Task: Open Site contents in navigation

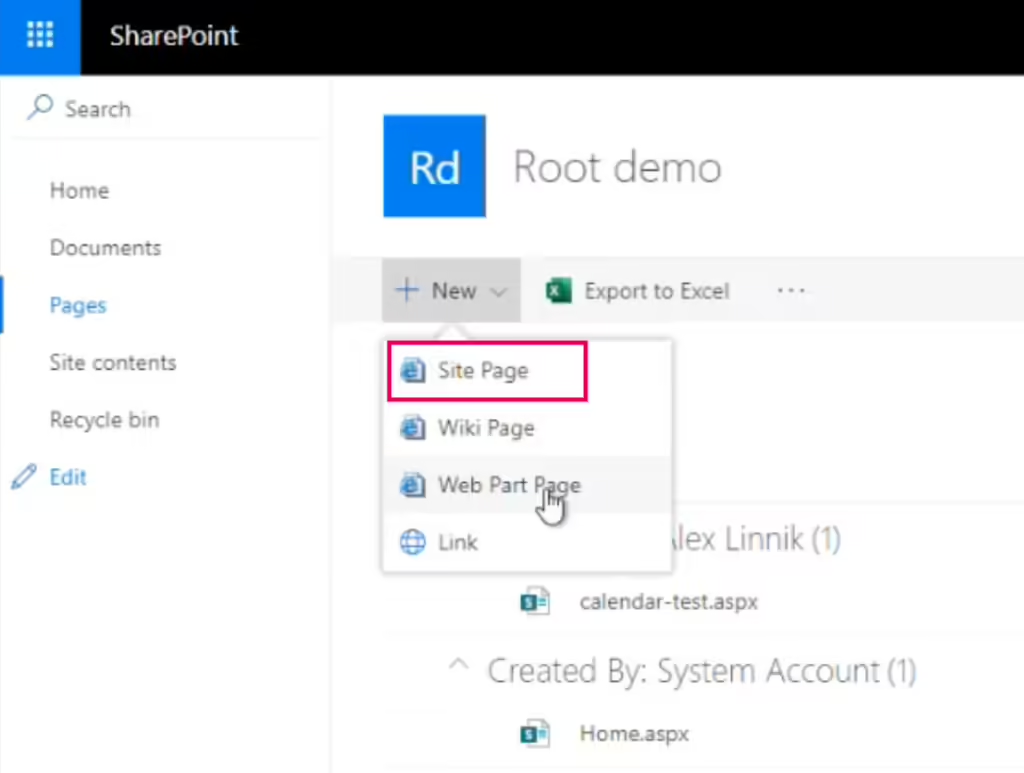Action: pos(113,363)
